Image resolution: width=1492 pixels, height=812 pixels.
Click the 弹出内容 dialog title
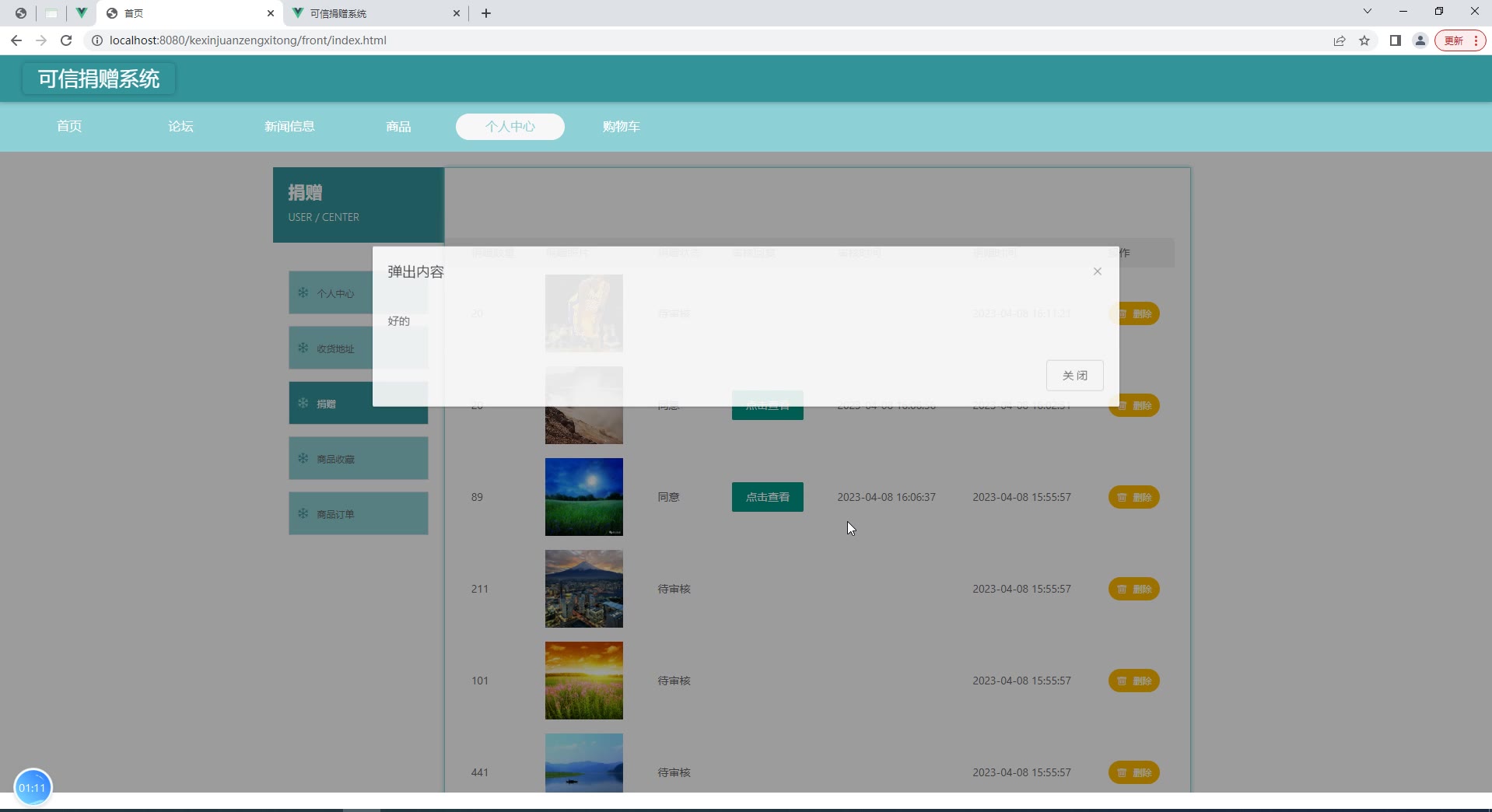point(416,271)
